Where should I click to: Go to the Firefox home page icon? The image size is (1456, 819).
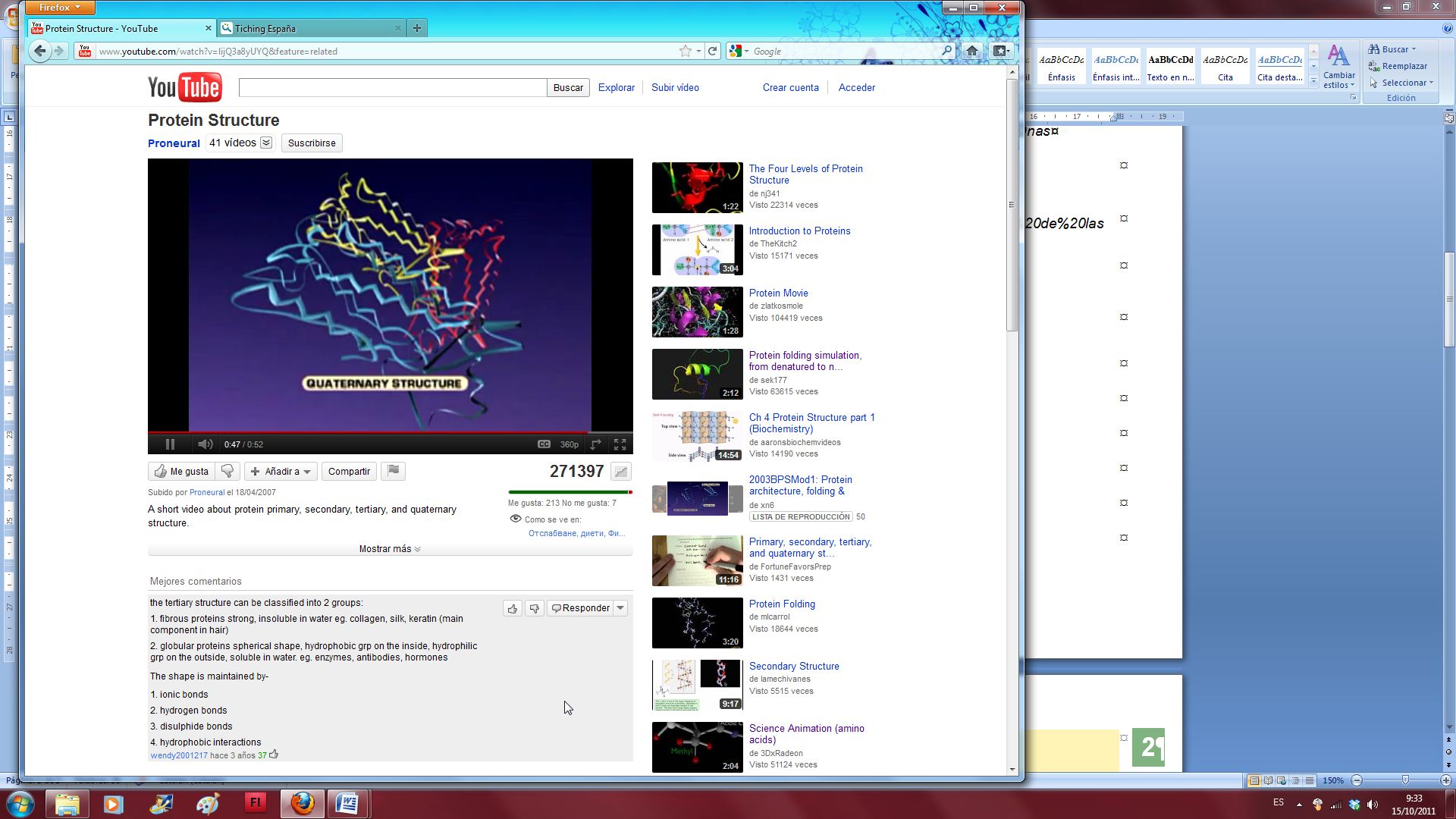[x=972, y=51]
